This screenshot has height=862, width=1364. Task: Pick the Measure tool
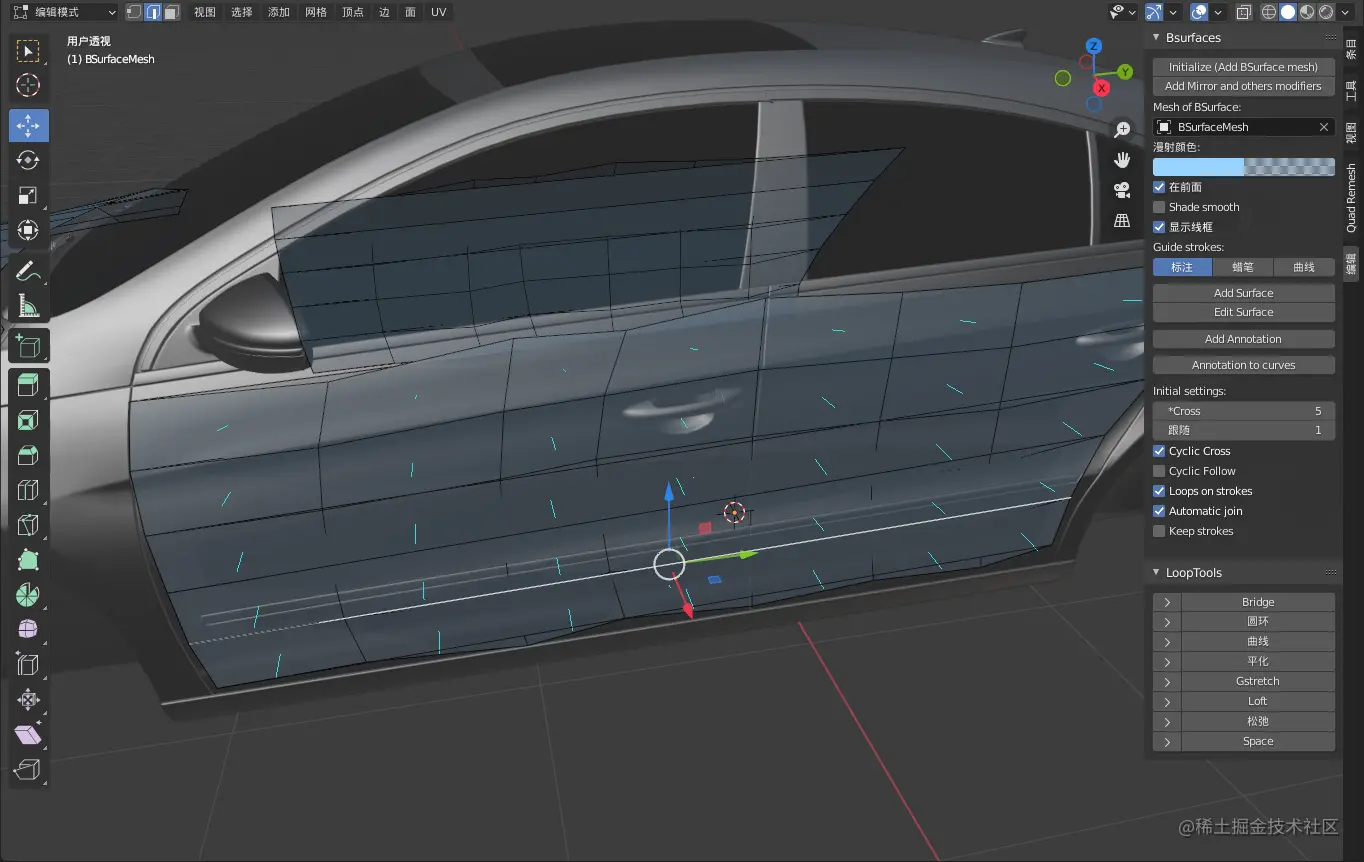click(x=28, y=305)
